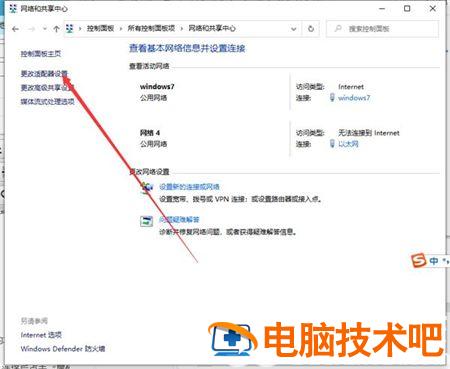Open 更改高级共享设置 sidebar link

[x=47, y=88]
